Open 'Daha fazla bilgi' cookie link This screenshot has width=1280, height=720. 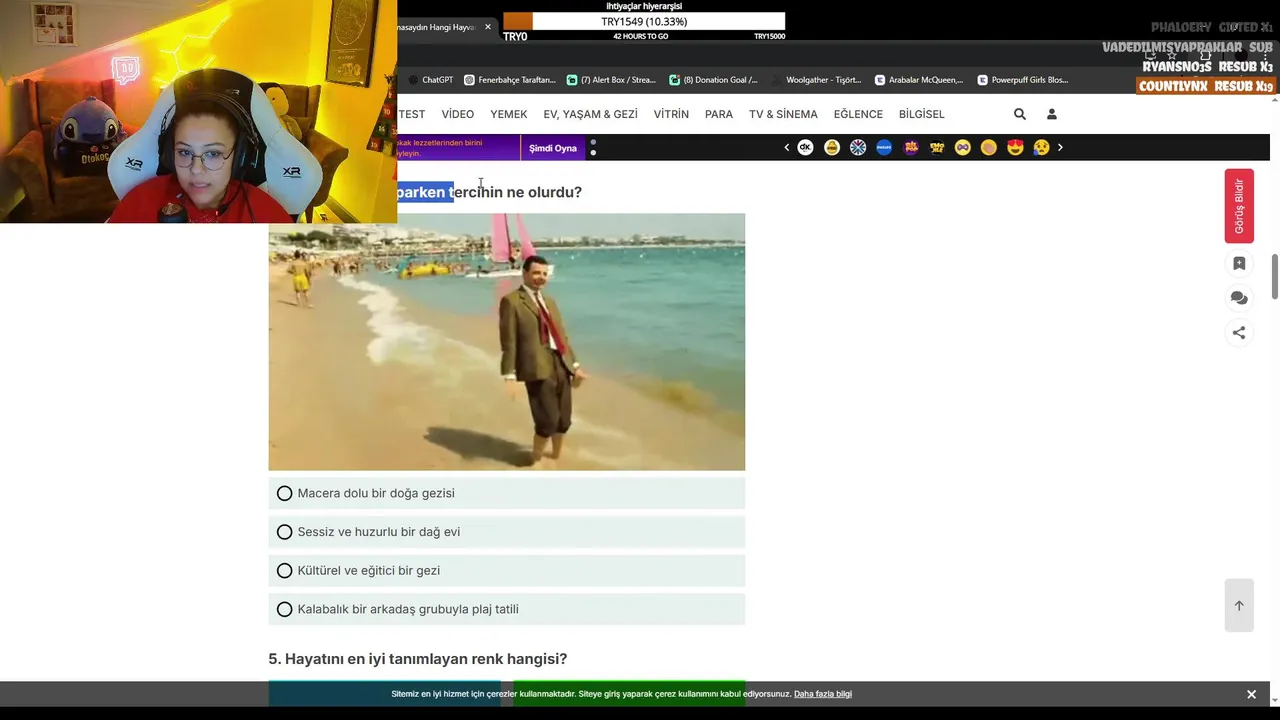pos(823,694)
